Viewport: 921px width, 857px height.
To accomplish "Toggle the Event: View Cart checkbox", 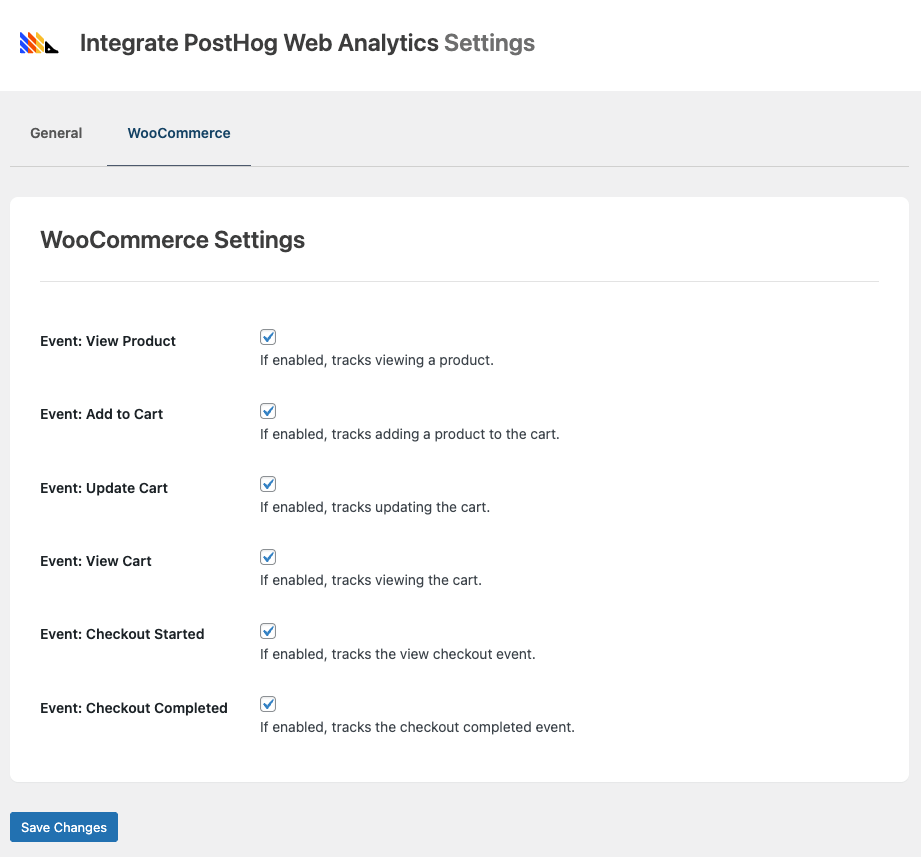I will click(x=268, y=557).
